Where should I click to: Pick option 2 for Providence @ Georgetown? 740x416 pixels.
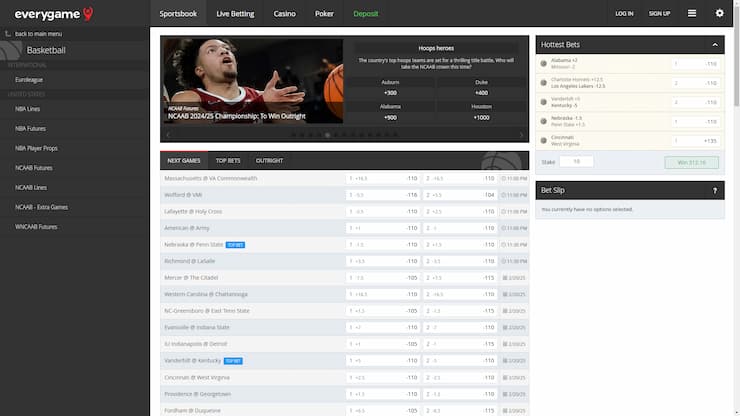click(x=460, y=394)
